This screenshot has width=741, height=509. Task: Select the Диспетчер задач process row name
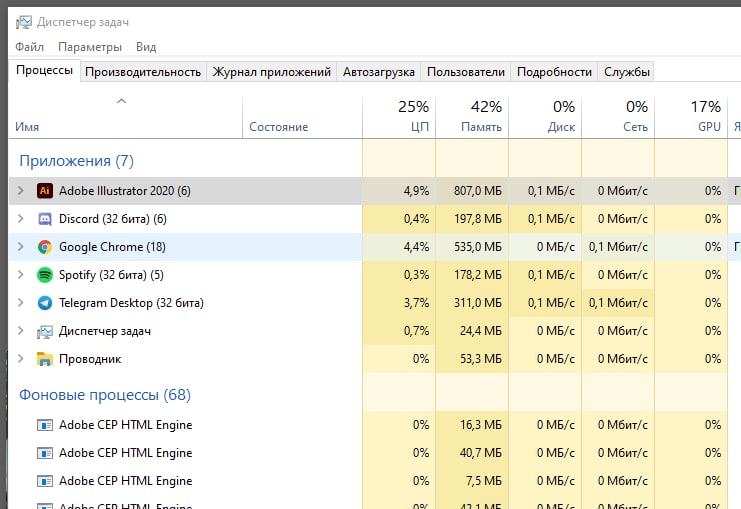tap(104, 331)
